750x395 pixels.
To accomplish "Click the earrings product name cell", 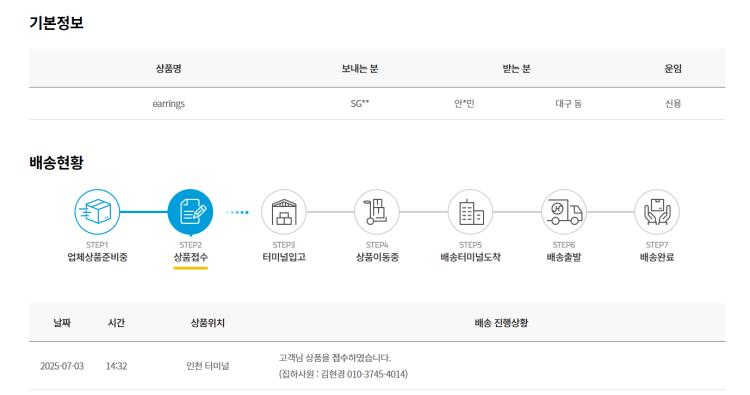I will pos(168,104).
